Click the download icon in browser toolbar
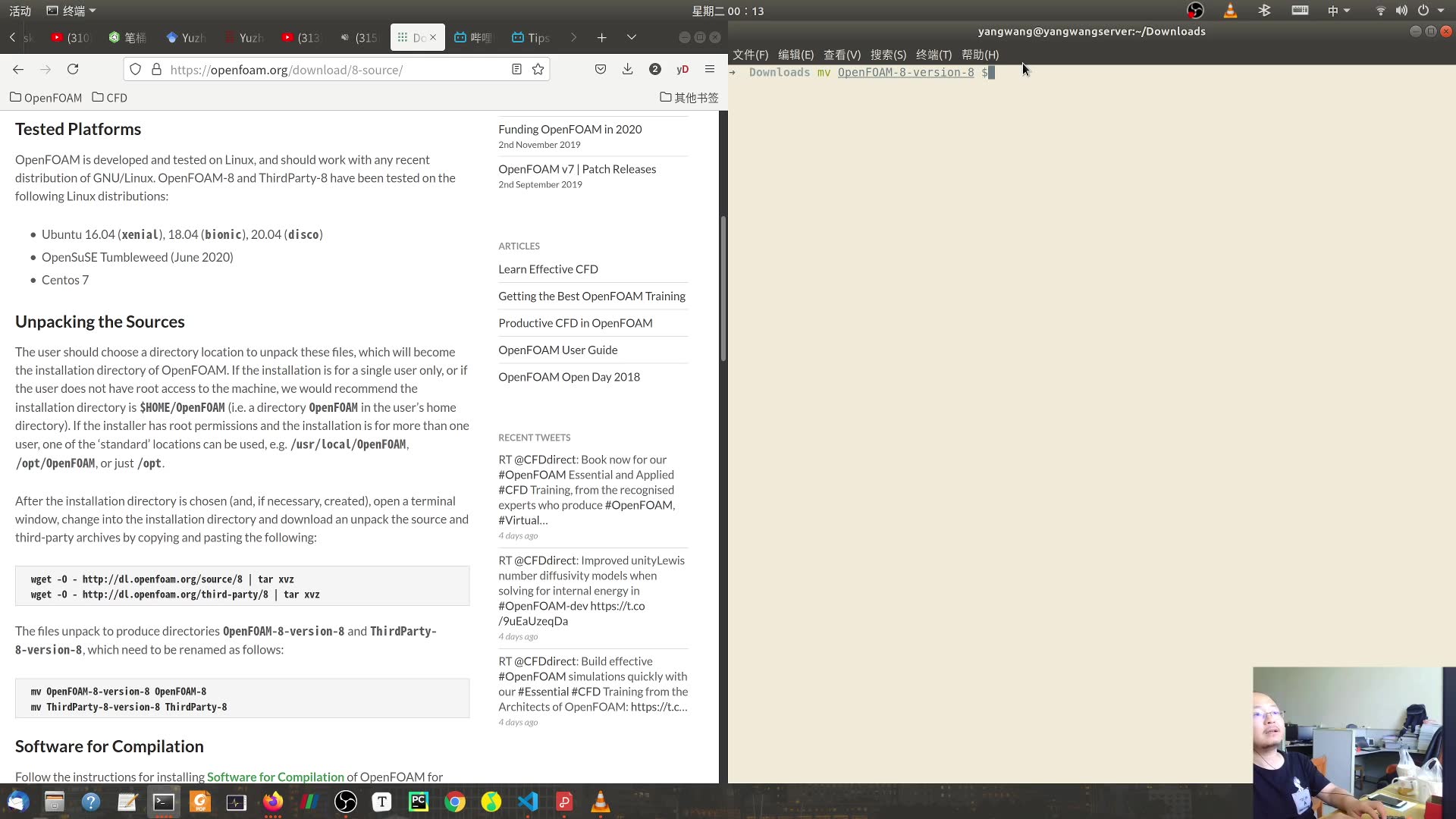 click(x=627, y=69)
